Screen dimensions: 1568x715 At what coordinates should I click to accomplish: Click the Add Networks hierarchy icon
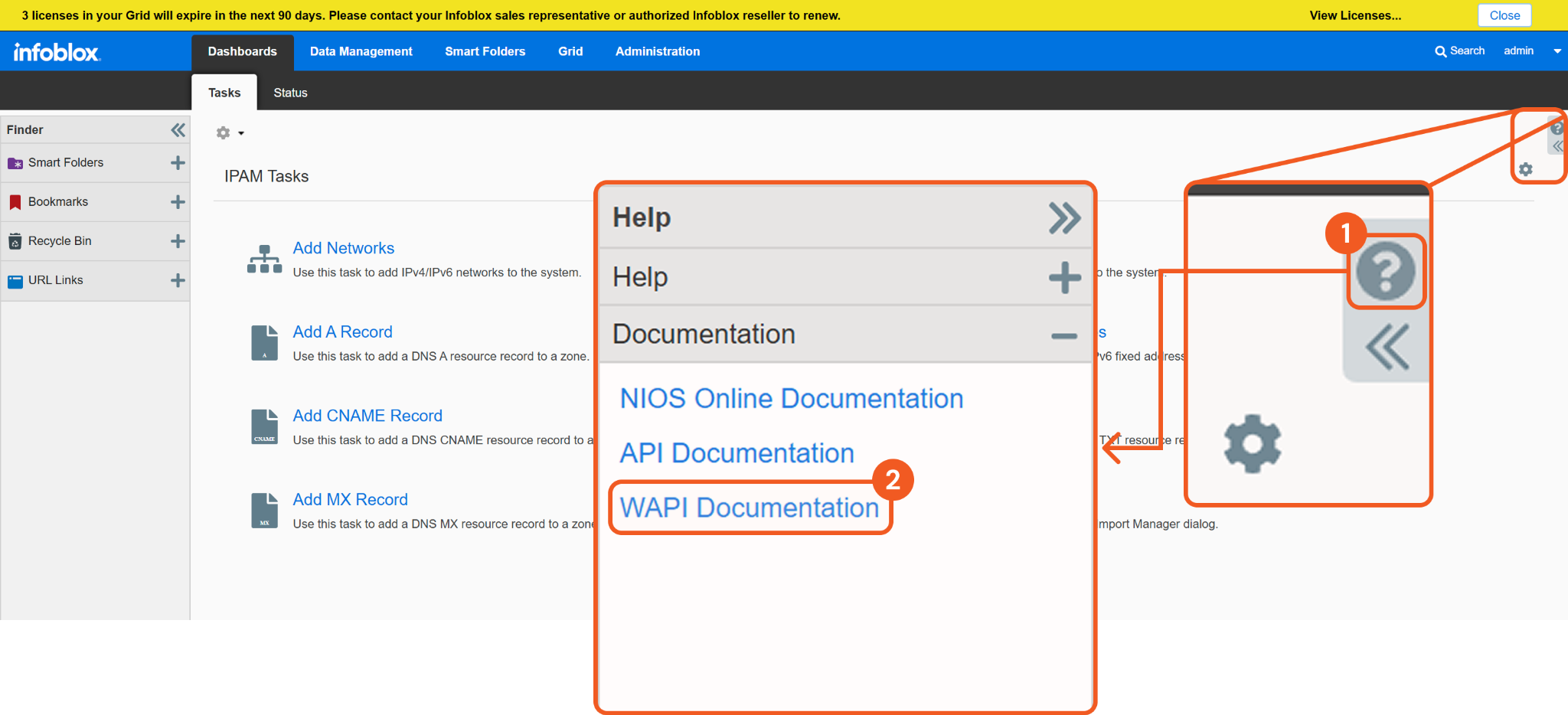pyautogui.click(x=264, y=259)
